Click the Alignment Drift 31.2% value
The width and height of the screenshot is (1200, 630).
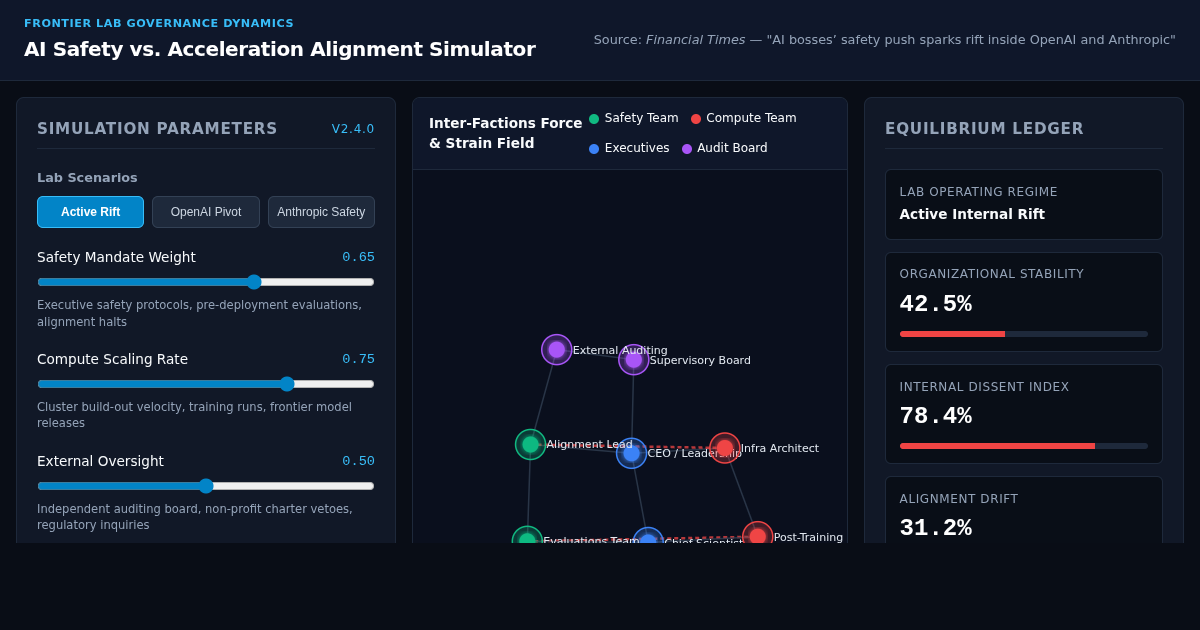[x=936, y=528]
